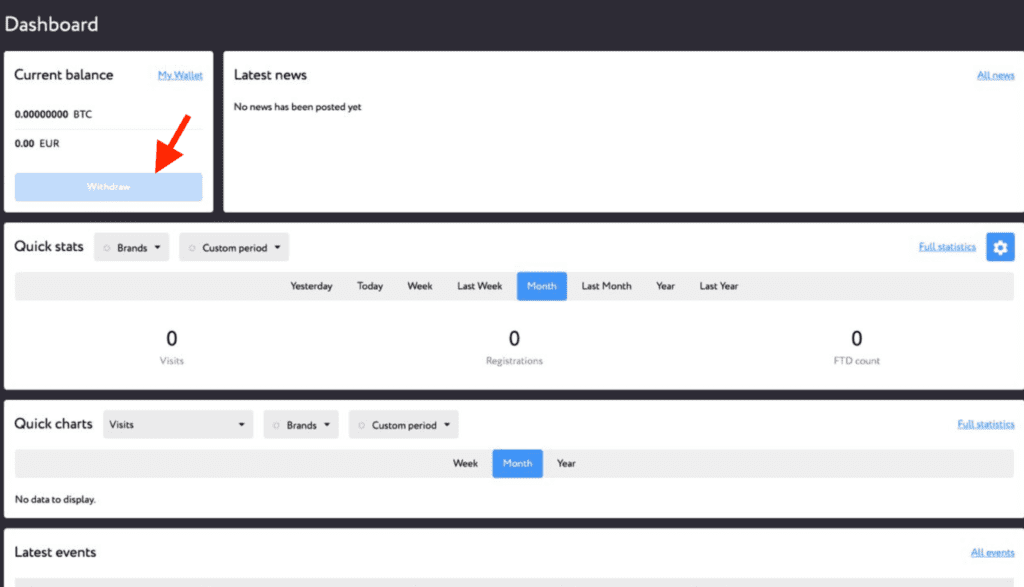View All events
The width and height of the screenshot is (1024, 587).
click(992, 552)
